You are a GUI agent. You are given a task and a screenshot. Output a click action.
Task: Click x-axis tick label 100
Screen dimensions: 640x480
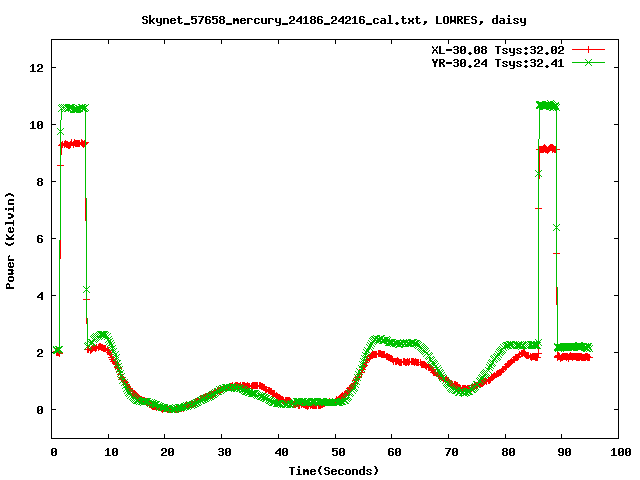(620, 452)
